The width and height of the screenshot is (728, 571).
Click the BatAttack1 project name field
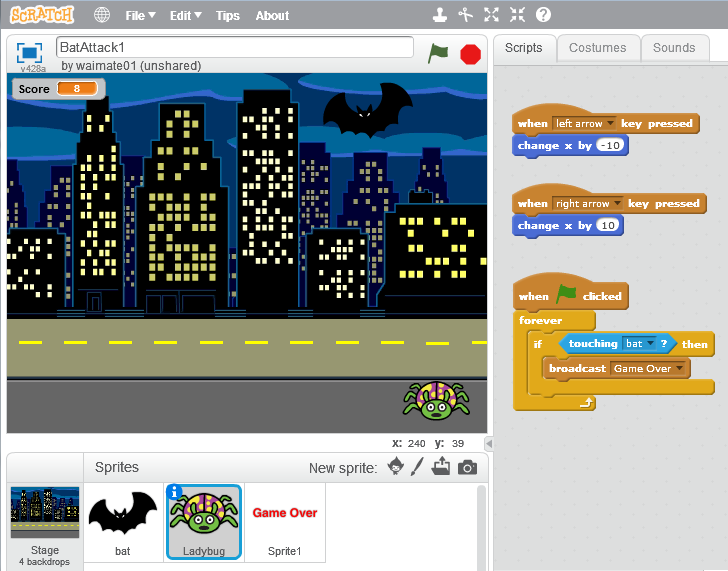point(234,47)
